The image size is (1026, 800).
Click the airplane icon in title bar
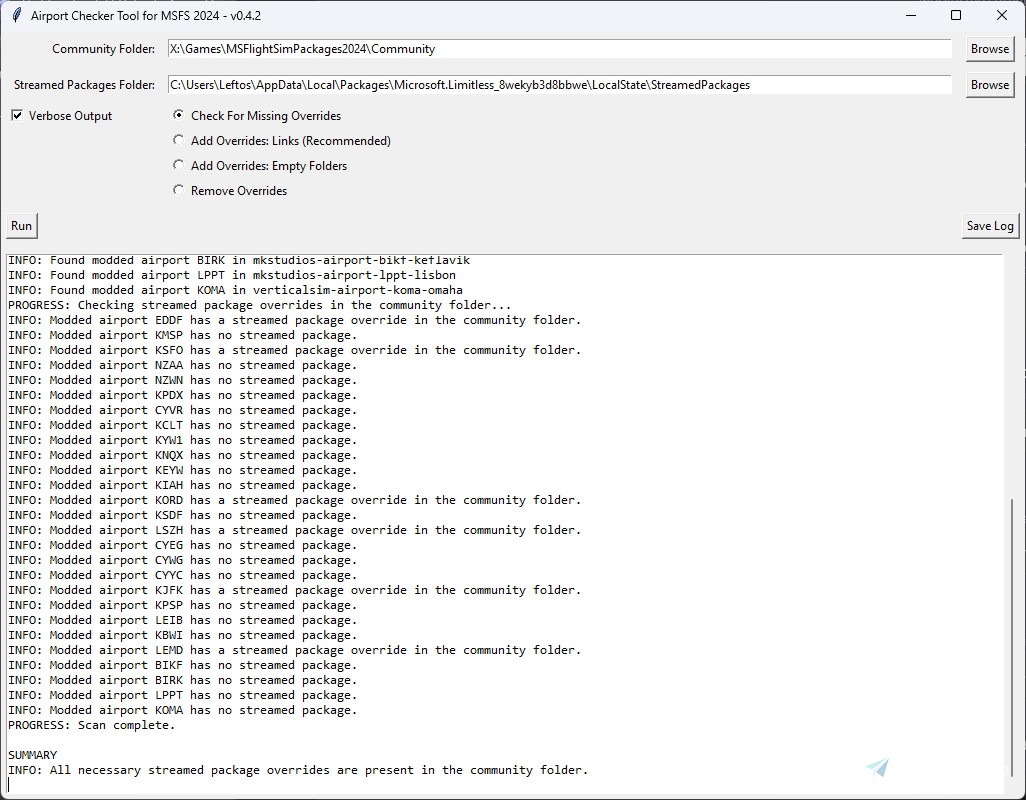(15, 15)
